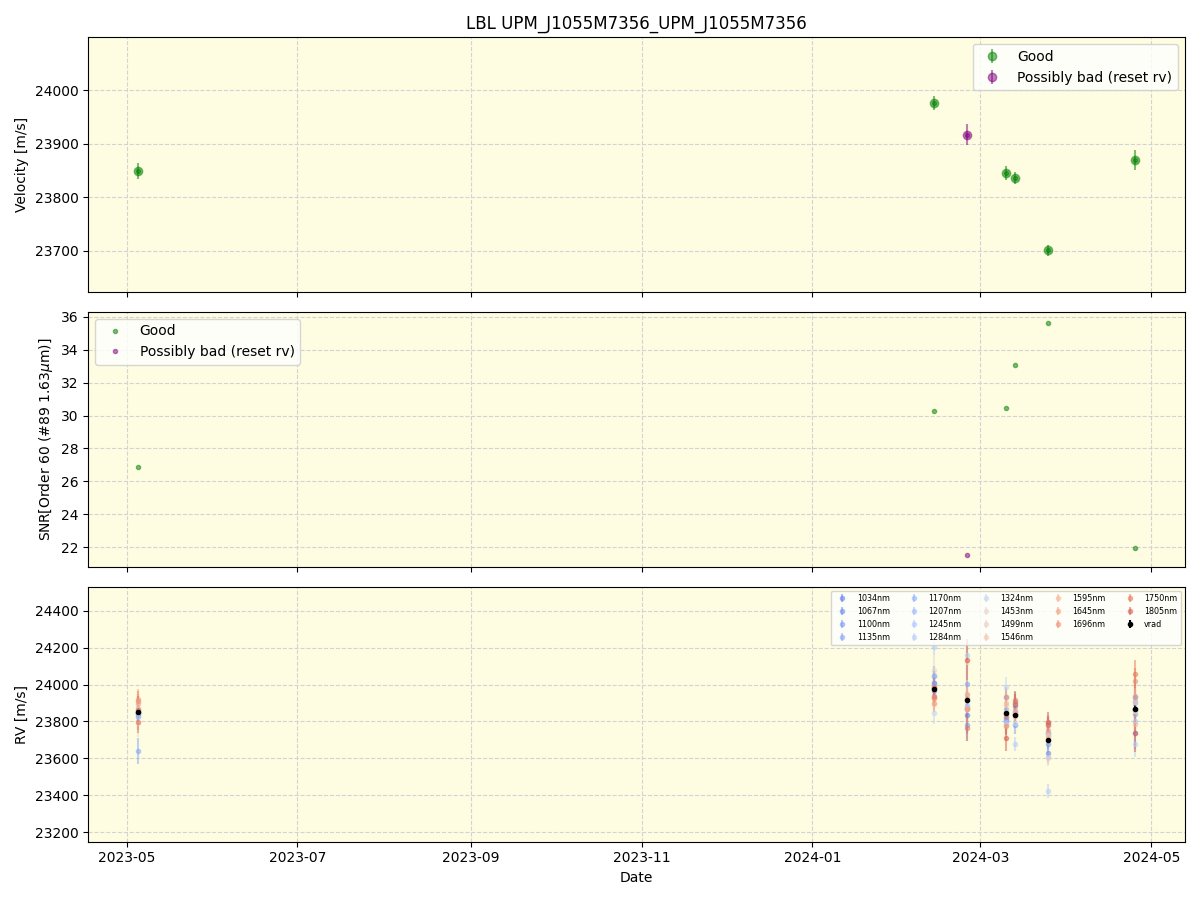This screenshot has height=900, width=1200.
Task: Select the highest green velocity point near 23975 m/s
Action: (934, 103)
